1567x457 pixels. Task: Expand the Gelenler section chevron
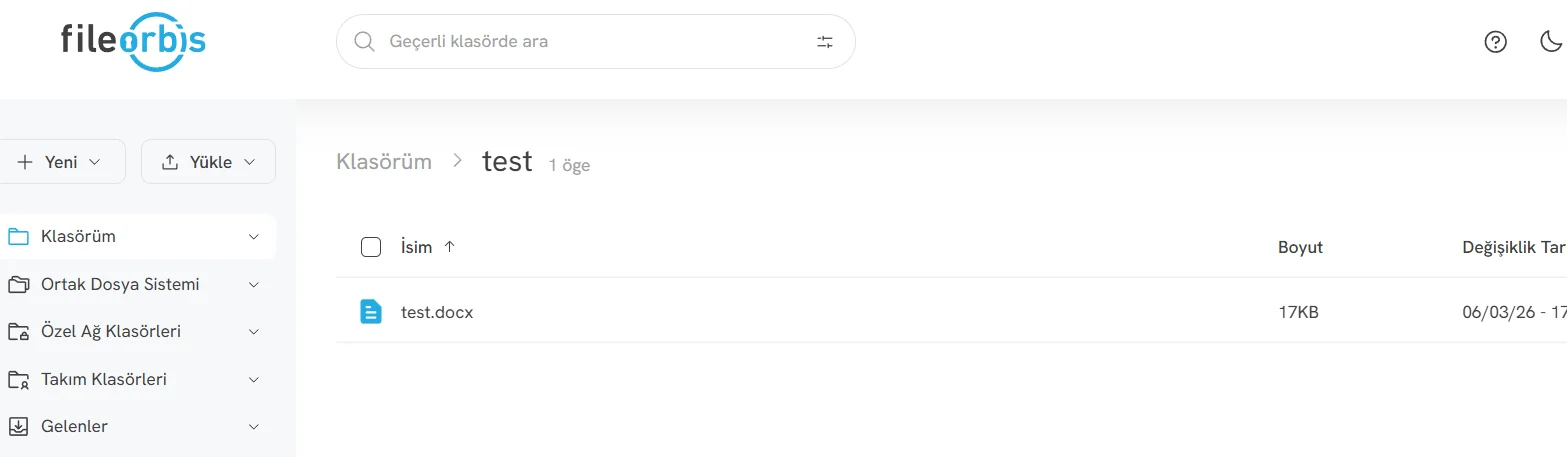254,427
